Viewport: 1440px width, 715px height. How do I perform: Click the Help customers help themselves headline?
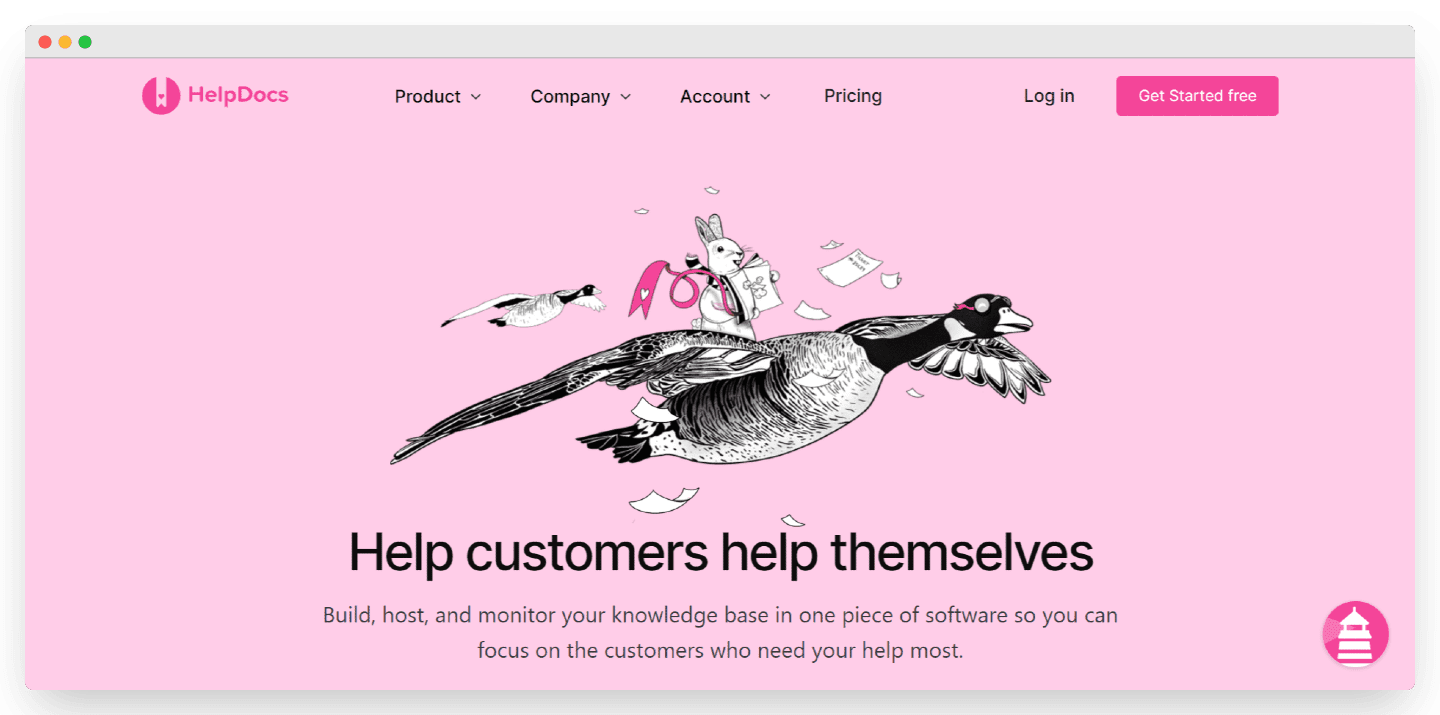click(721, 551)
